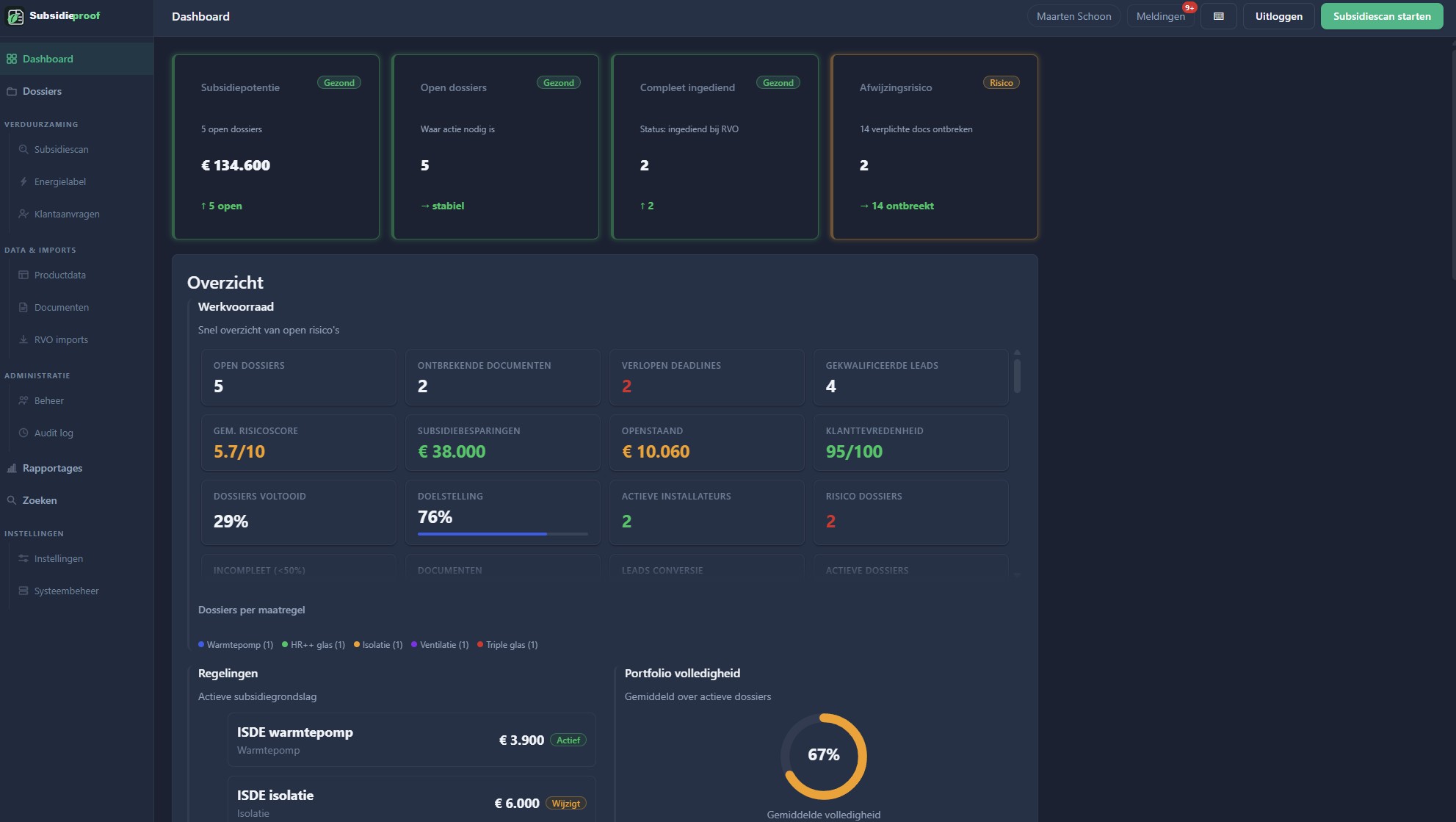Open the Rapportages section
The height and width of the screenshot is (822, 1456).
pos(76,468)
